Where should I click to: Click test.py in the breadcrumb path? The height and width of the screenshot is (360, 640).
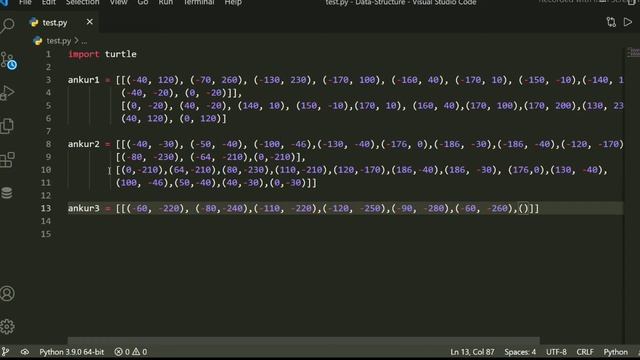[58, 41]
